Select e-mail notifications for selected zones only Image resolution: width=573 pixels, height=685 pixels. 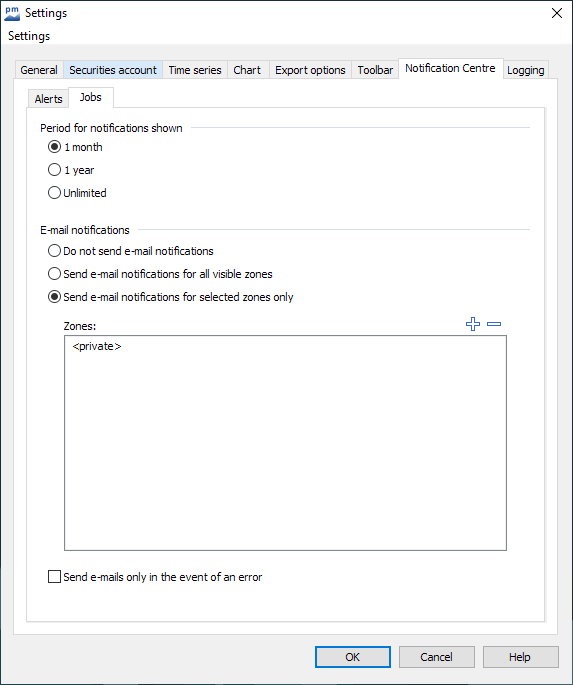click(x=54, y=297)
